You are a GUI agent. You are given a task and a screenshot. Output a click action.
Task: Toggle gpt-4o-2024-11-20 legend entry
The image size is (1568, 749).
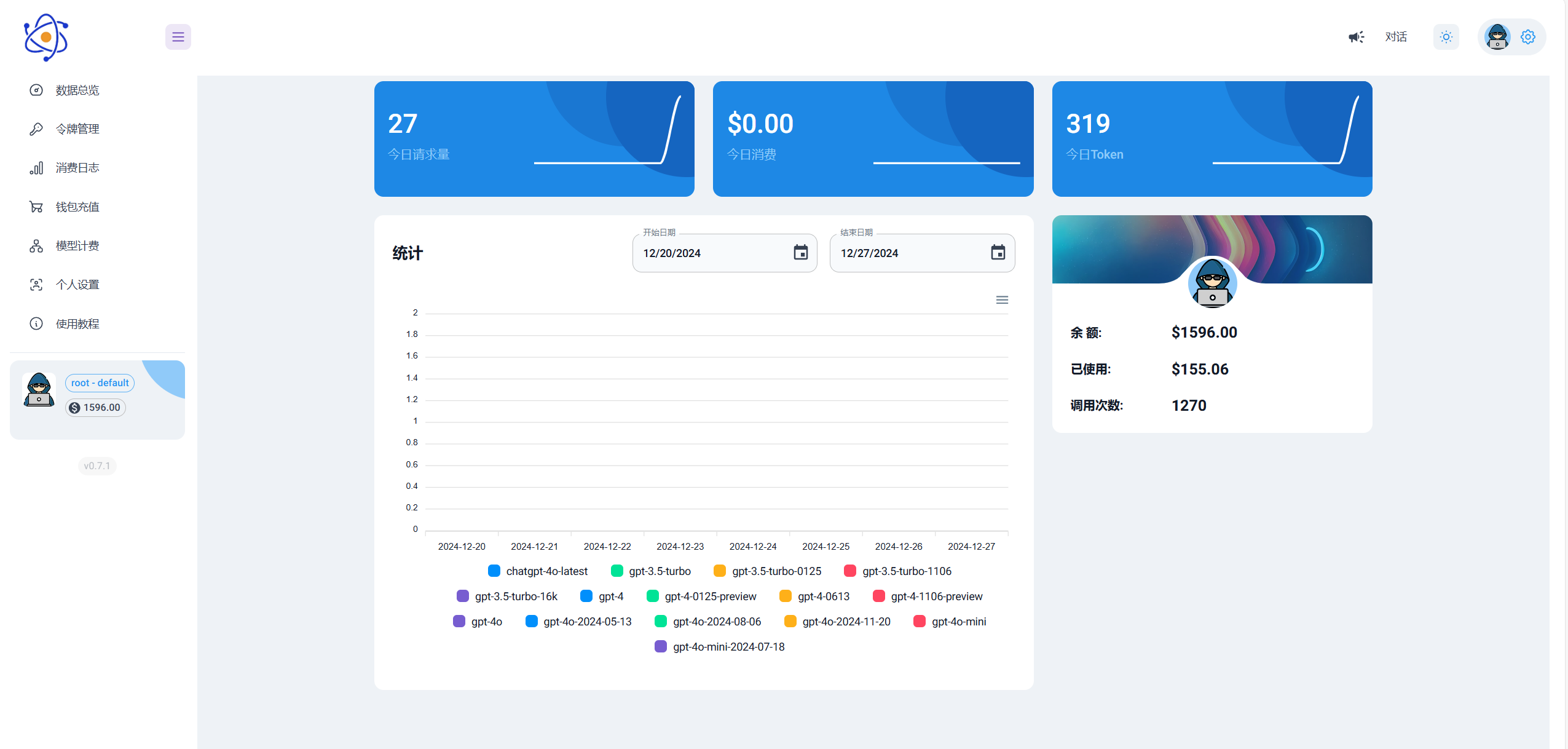click(837, 622)
